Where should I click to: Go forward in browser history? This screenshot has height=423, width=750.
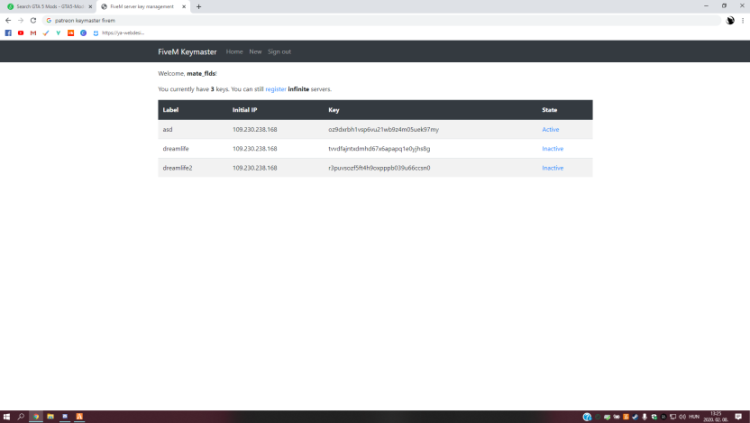[21, 21]
